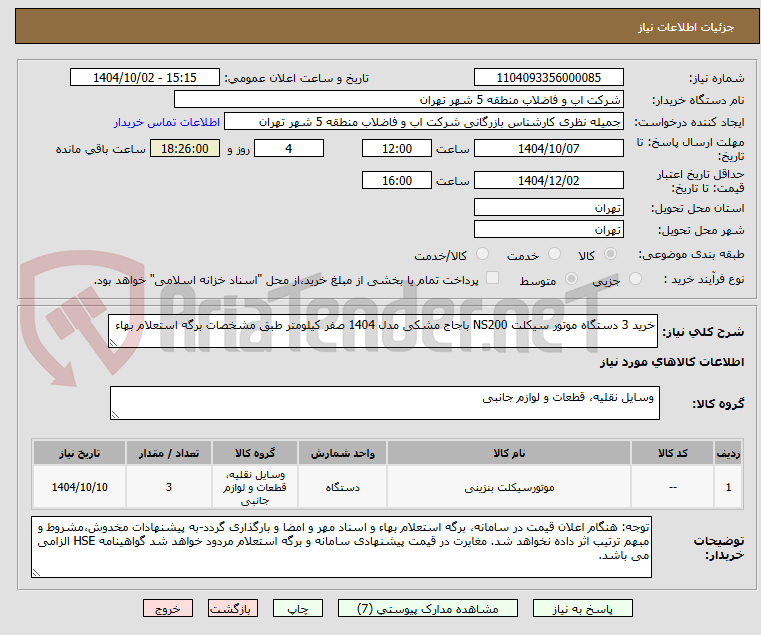Click the جزئیات اطلاعات نیاز page title
The image size is (761, 635).
point(686,27)
